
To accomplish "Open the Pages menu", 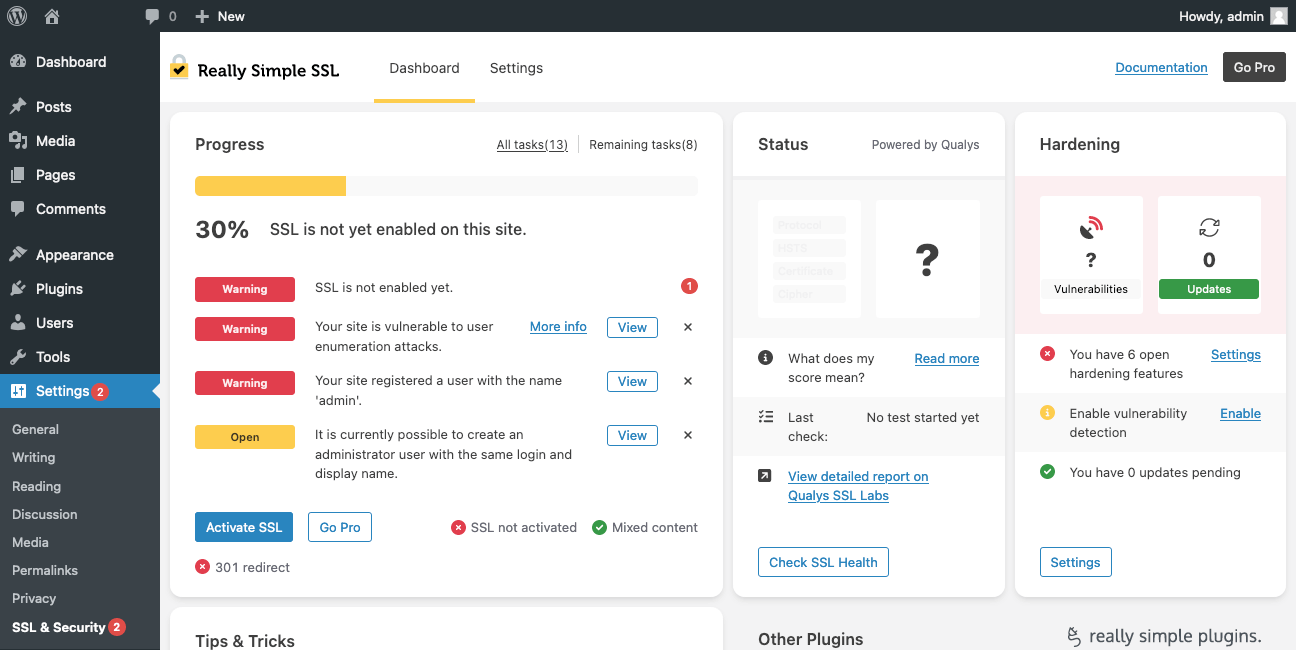I will click(x=80, y=175).
